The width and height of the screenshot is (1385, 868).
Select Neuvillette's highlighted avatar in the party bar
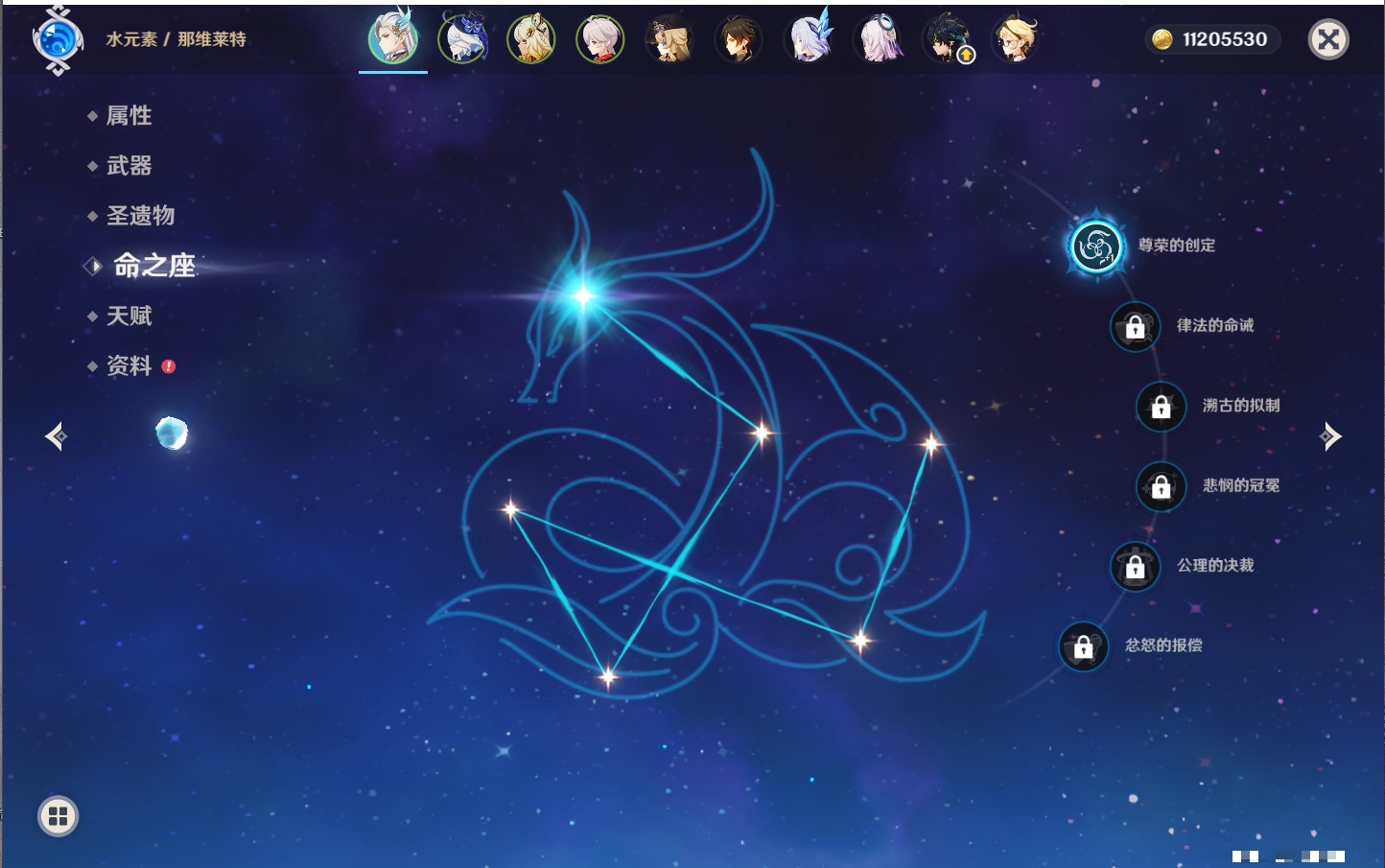point(393,39)
